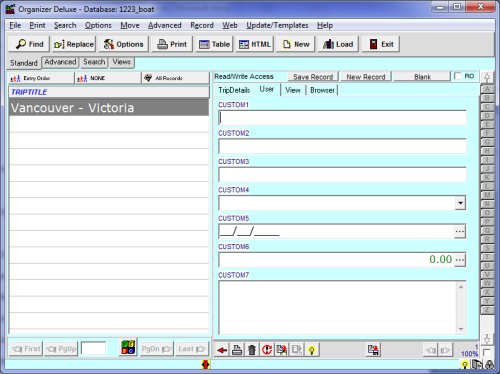Click the Print toolbar button
Viewport: 500px width, 374px height.
(172, 44)
